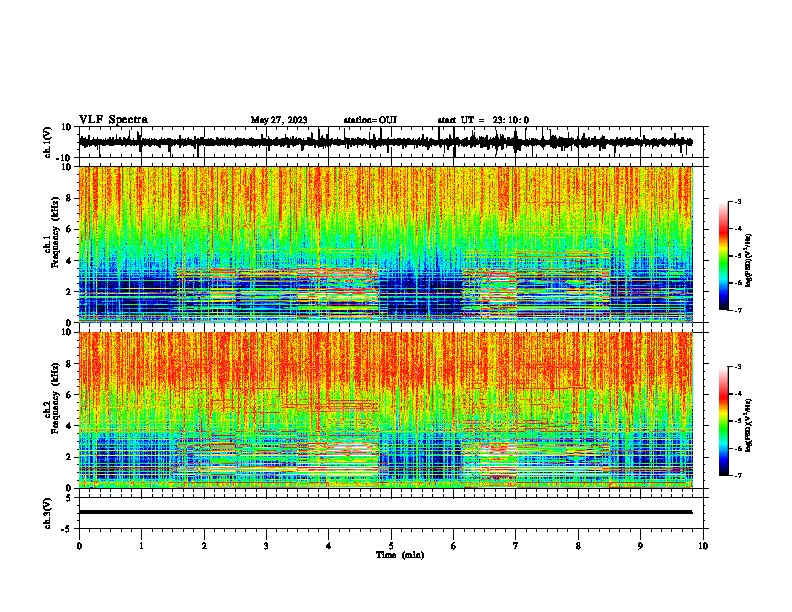Click the time axis tick label "5"
The height and width of the screenshot is (612, 792).
pyautogui.click(x=391, y=546)
